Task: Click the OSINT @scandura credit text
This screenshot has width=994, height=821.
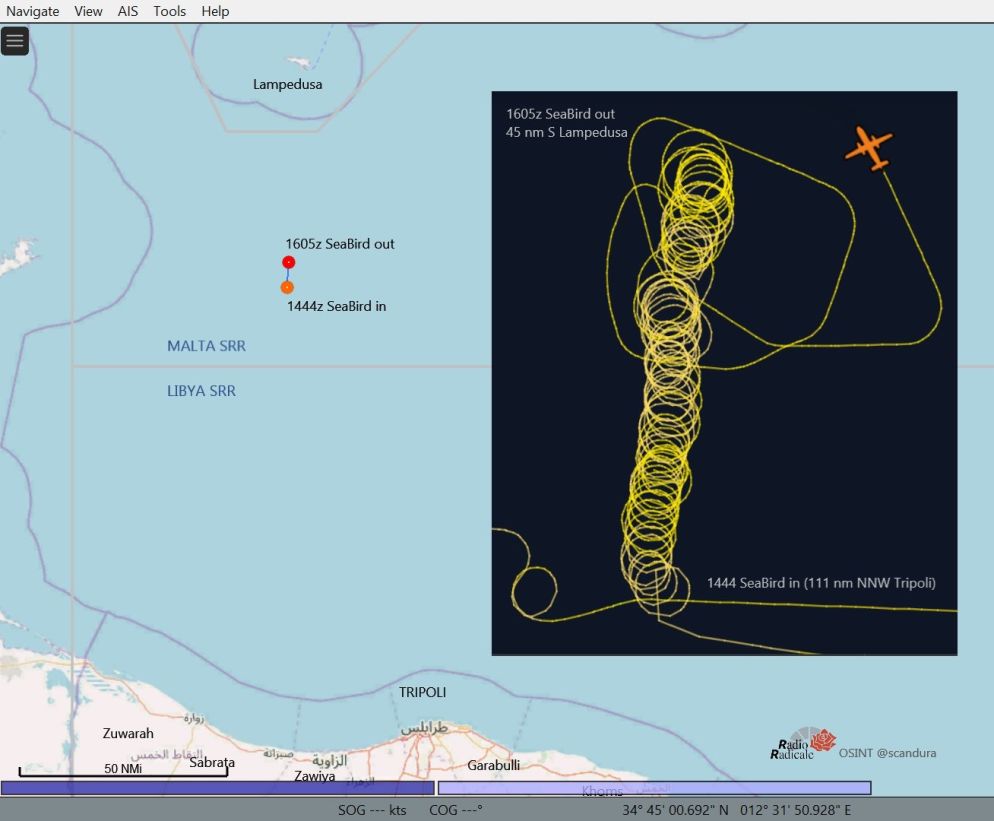Action: (x=890, y=753)
